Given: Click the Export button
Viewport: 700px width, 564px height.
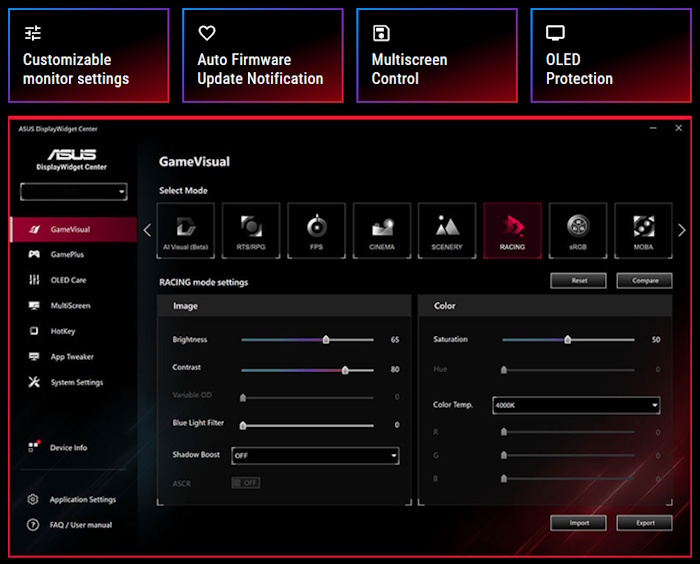Looking at the screenshot, I should [645, 523].
